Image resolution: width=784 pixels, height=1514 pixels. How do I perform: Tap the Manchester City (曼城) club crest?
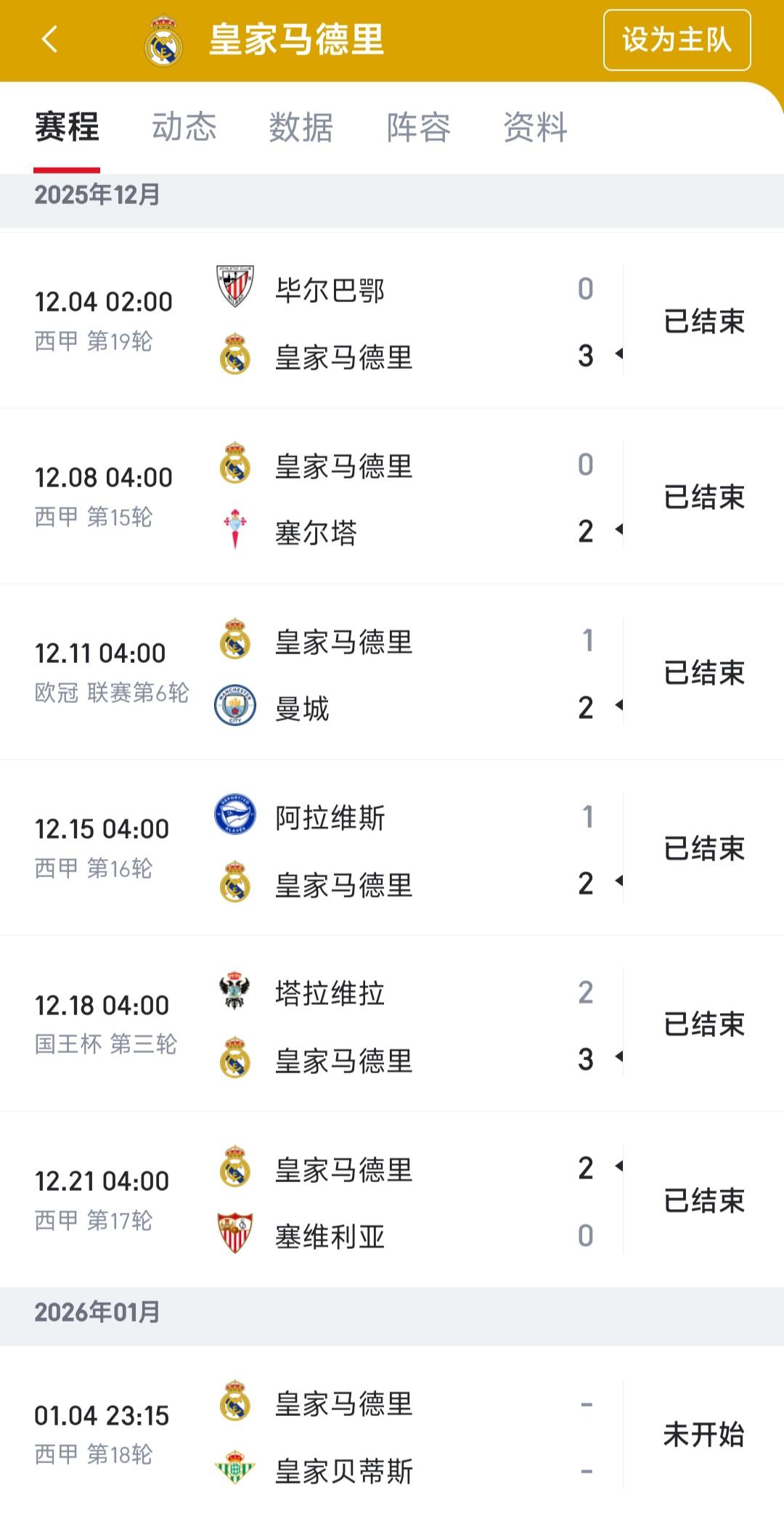(235, 706)
